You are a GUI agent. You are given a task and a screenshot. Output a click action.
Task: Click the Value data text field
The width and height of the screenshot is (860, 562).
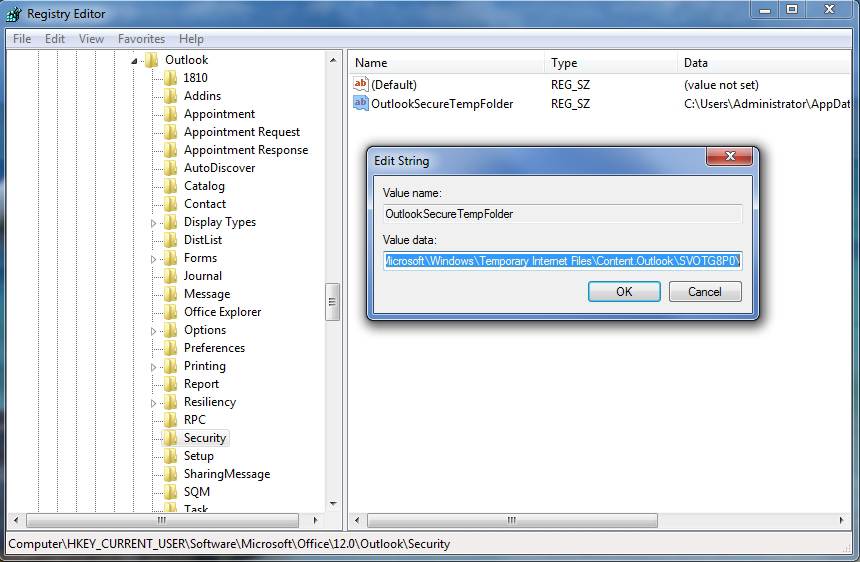click(x=562, y=261)
